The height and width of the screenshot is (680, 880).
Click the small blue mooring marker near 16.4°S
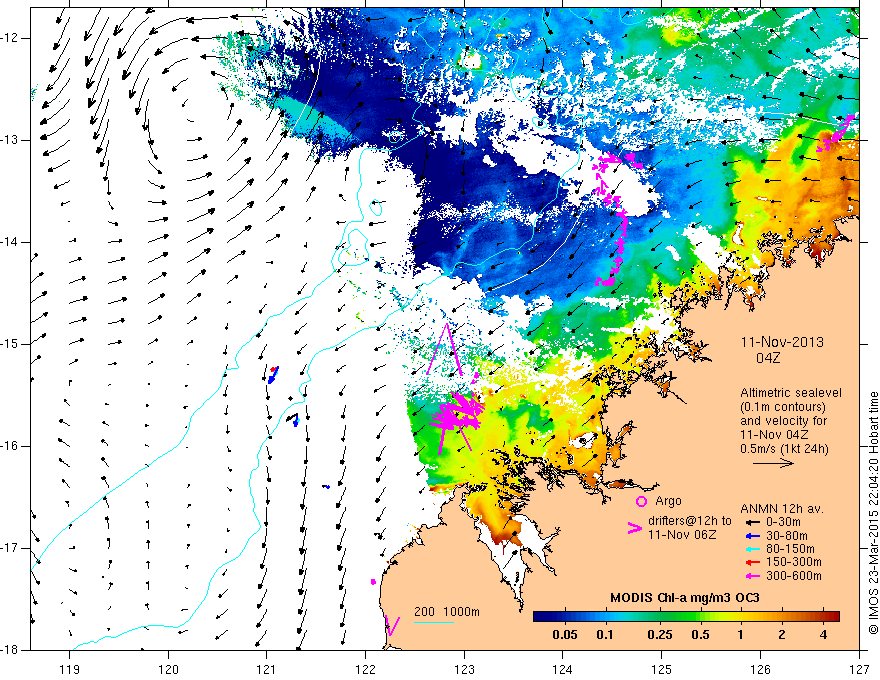click(x=326, y=486)
